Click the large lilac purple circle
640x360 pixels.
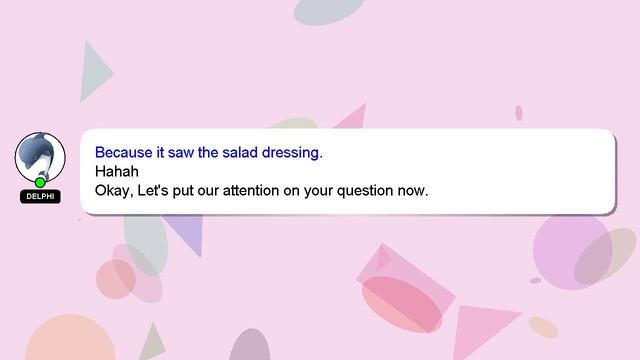tap(572, 252)
